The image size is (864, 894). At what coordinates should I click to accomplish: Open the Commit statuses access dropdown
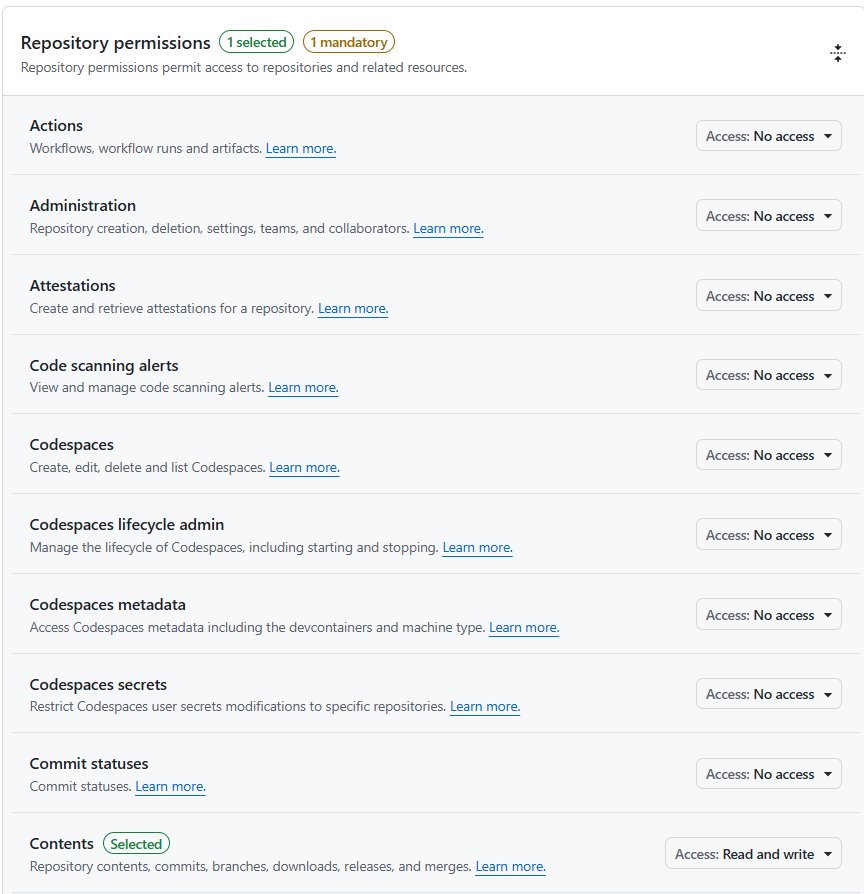768,774
